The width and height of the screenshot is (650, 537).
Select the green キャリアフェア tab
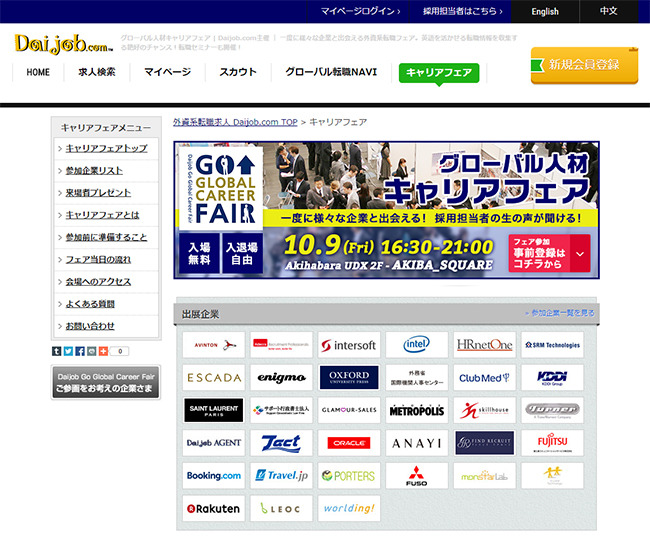pos(439,73)
